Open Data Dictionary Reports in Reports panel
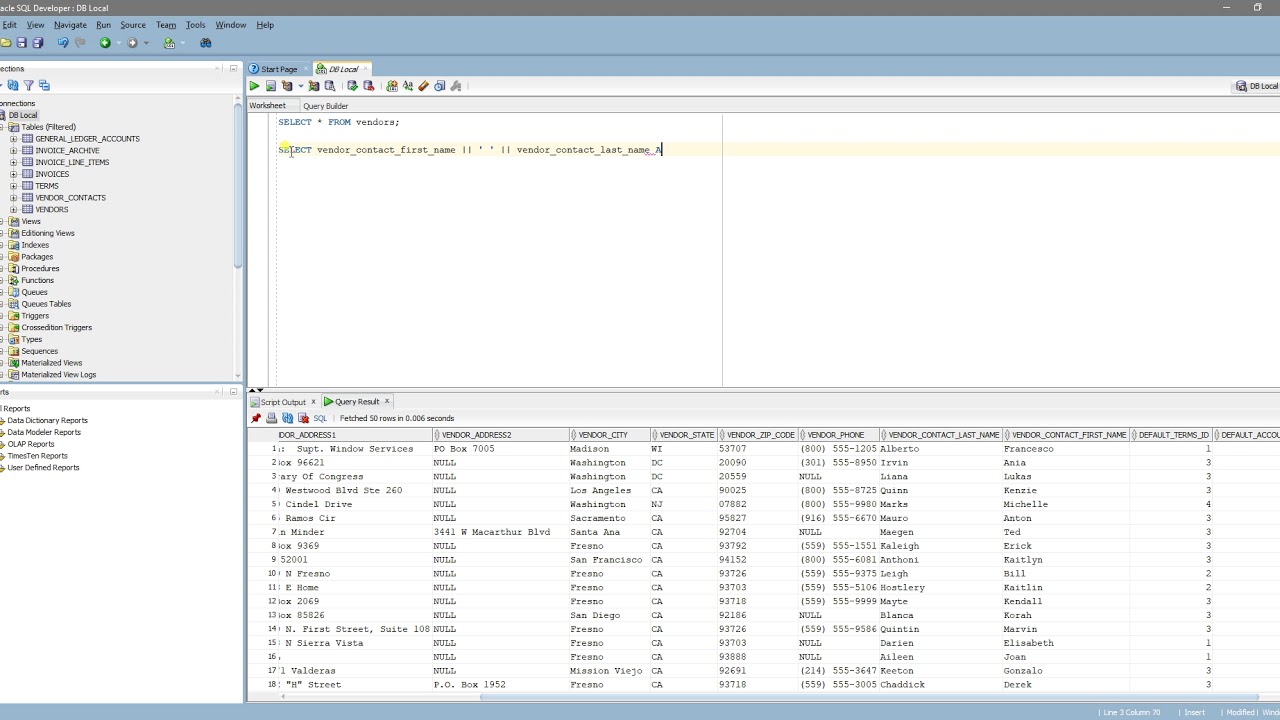Screen dimensions: 1280x720 pyautogui.click(x=47, y=421)
